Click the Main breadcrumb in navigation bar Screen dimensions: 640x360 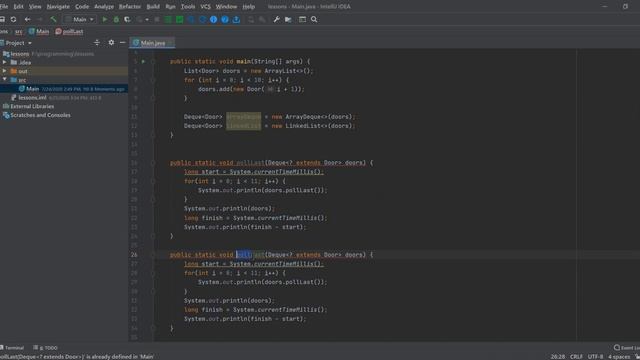point(39,31)
